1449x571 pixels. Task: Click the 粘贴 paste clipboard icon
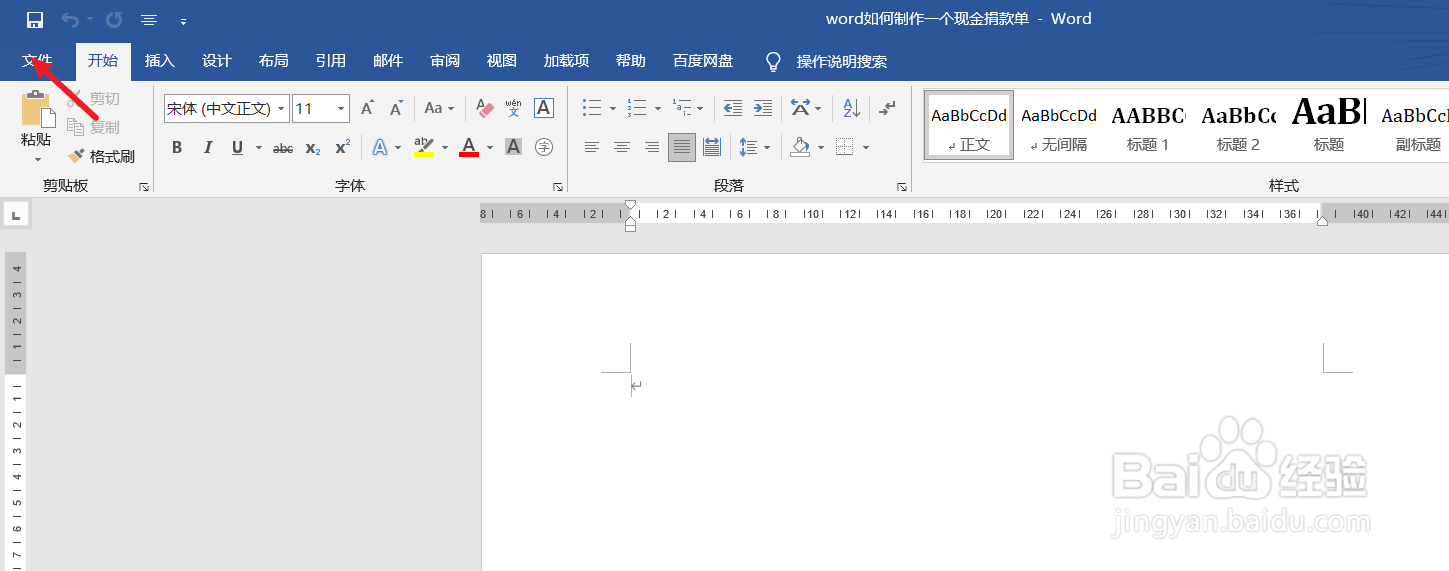point(37,108)
